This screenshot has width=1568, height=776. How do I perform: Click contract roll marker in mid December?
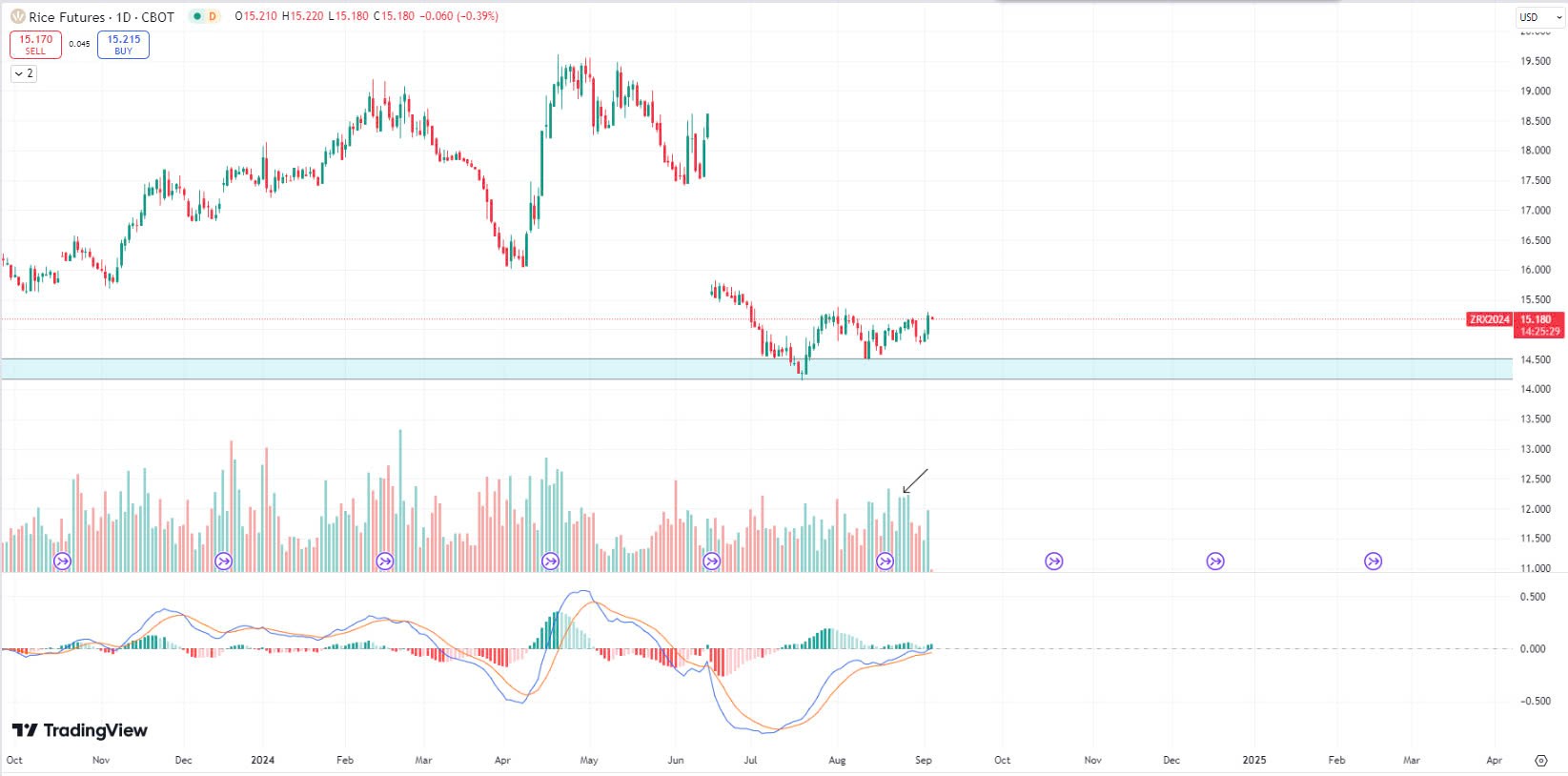(x=223, y=562)
